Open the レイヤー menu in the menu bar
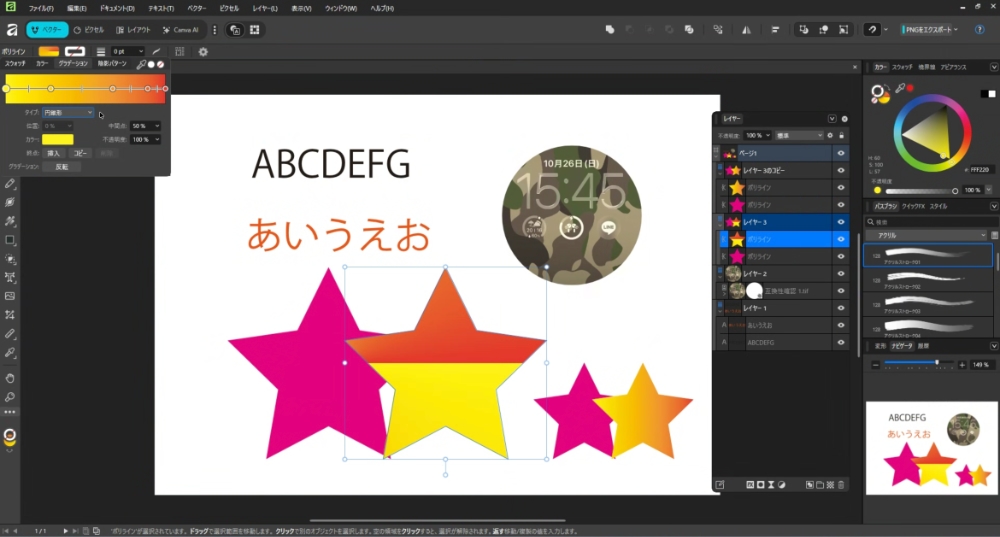Viewport: 1000px width, 537px height. (264, 8)
